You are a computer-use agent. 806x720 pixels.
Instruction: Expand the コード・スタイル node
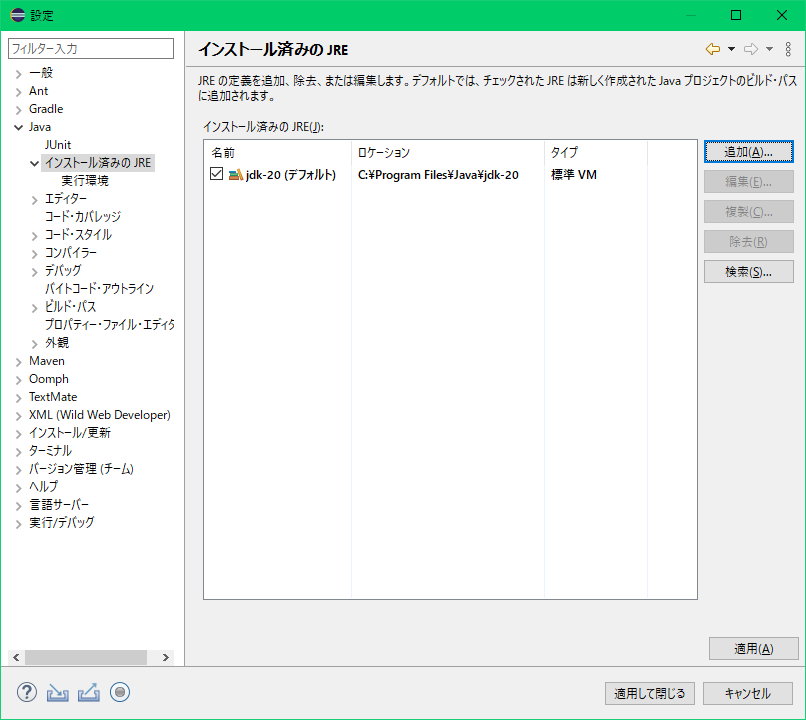[x=34, y=236]
